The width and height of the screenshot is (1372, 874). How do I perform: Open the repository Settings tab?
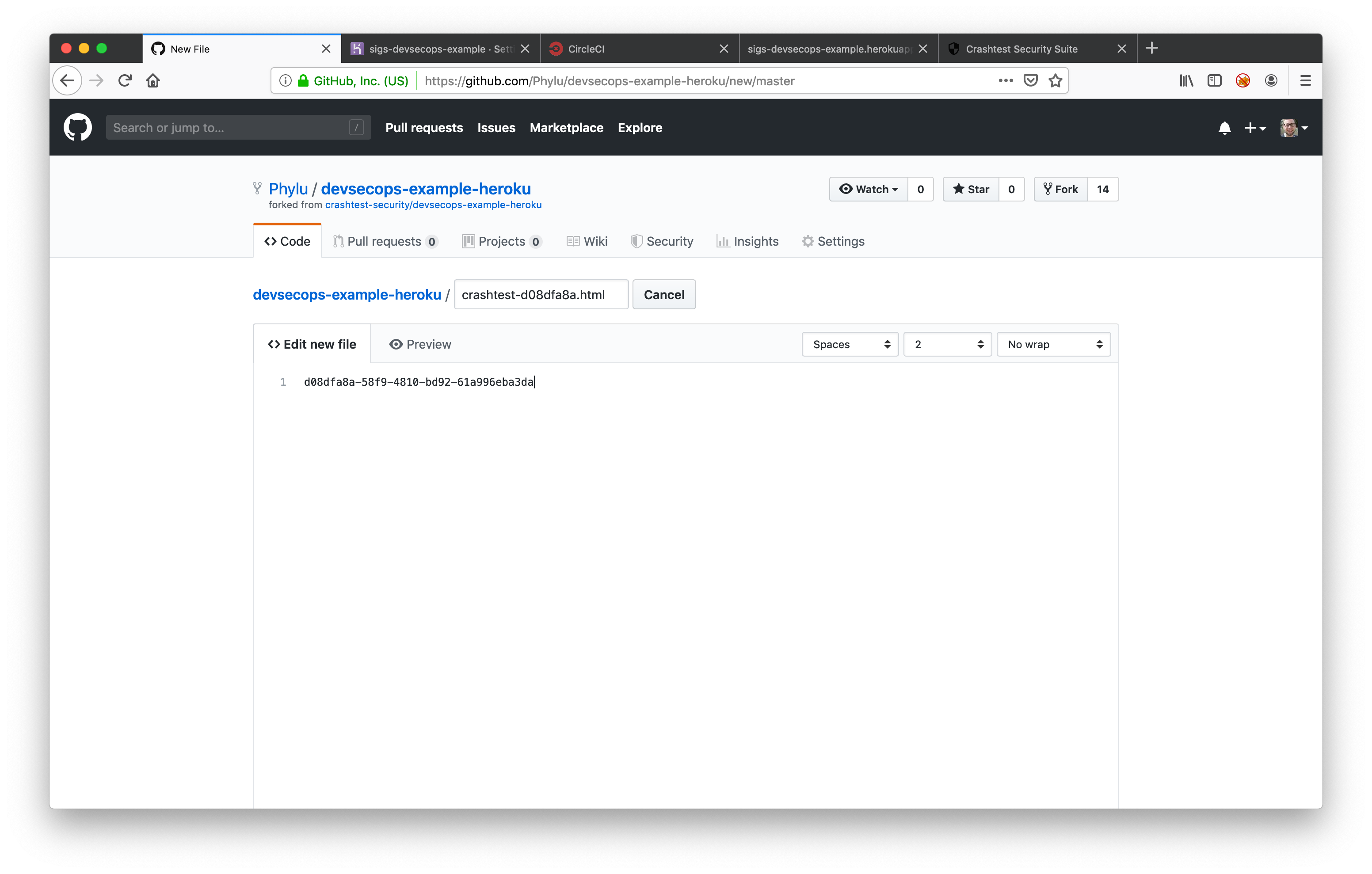[x=833, y=242]
